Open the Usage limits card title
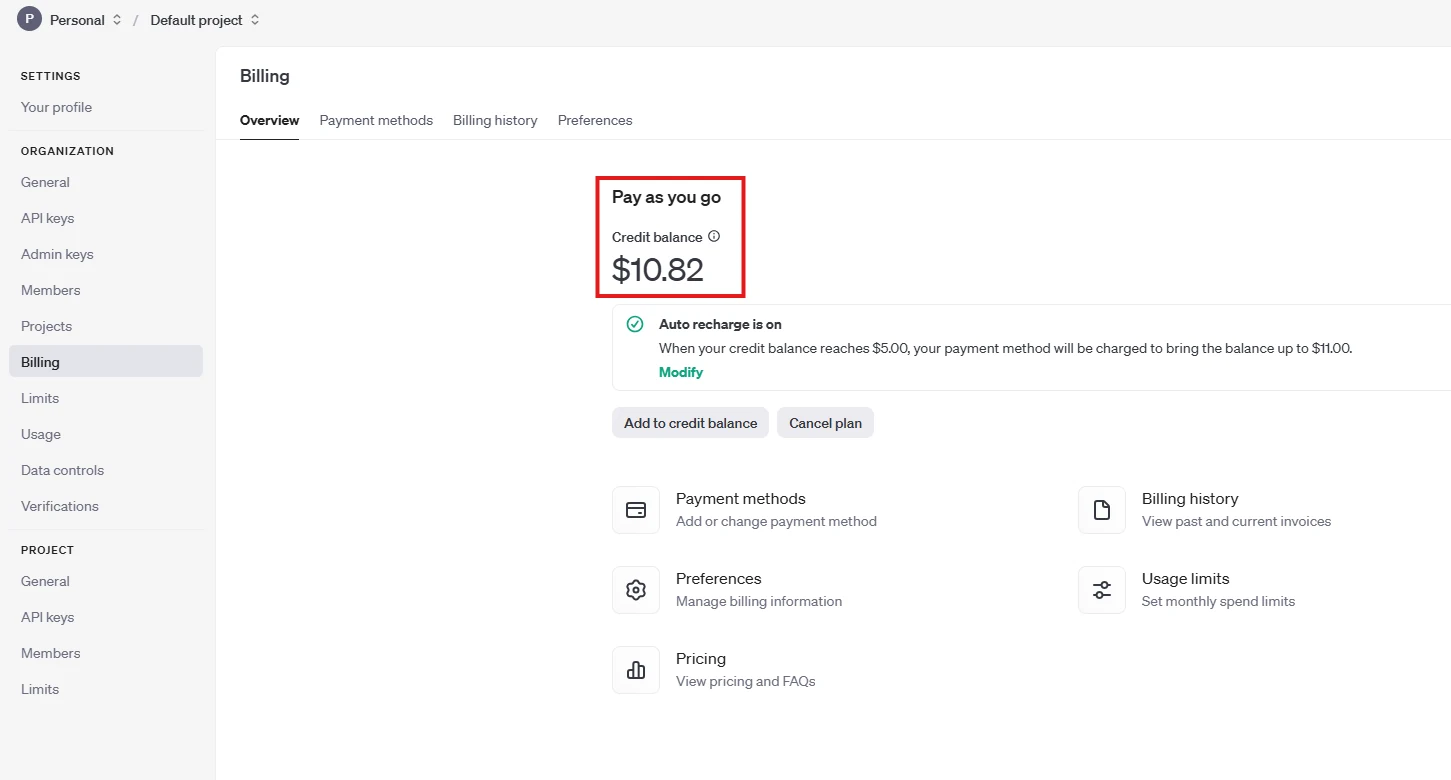 [1185, 579]
